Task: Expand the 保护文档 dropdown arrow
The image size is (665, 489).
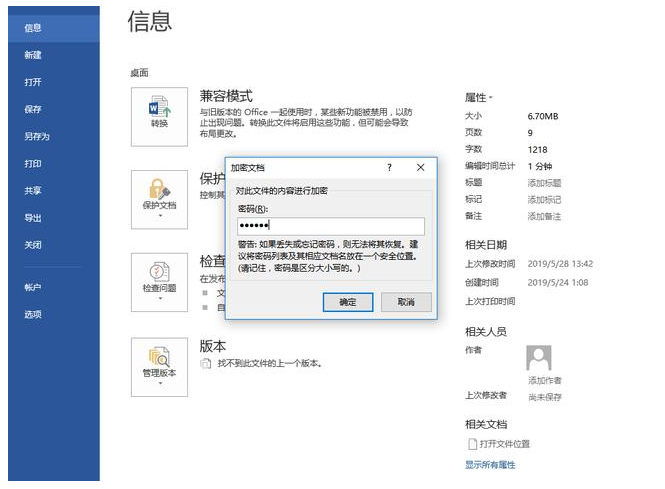Action: 160,216
